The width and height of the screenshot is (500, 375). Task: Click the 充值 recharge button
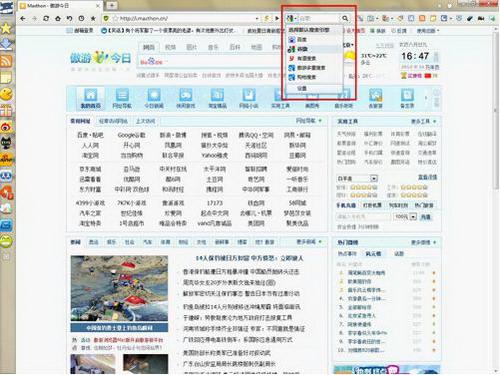coord(425,217)
